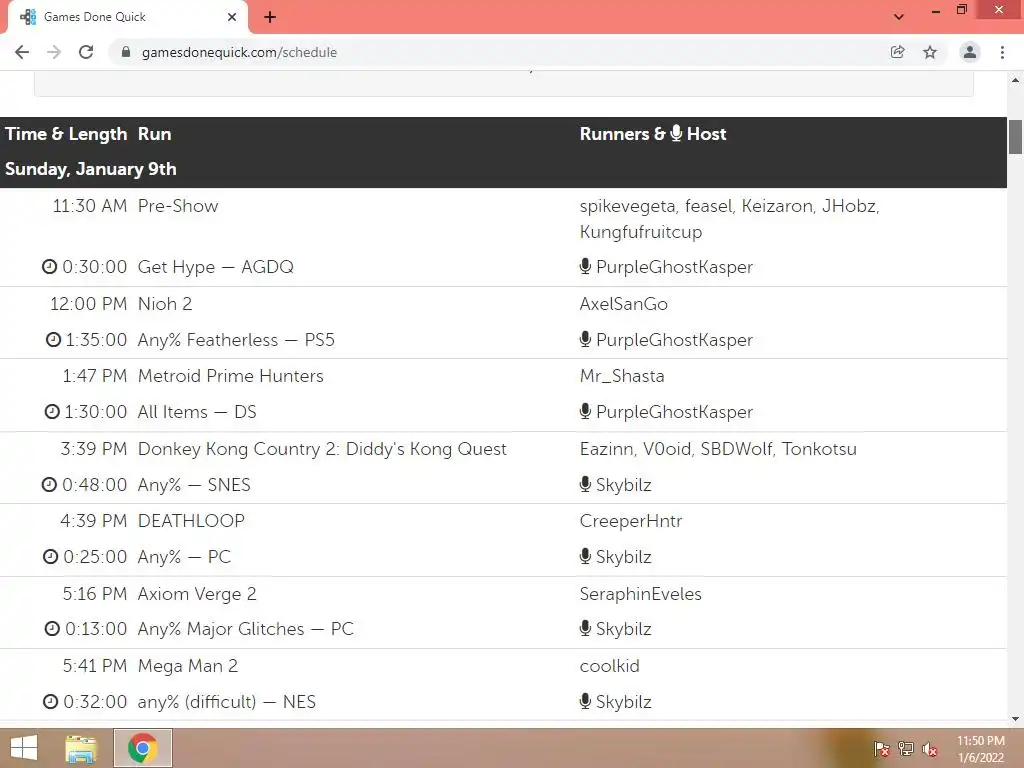Viewport: 1024px width, 768px height.
Task: Select the DEATHLOOP run title
Action: (x=191, y=520)
